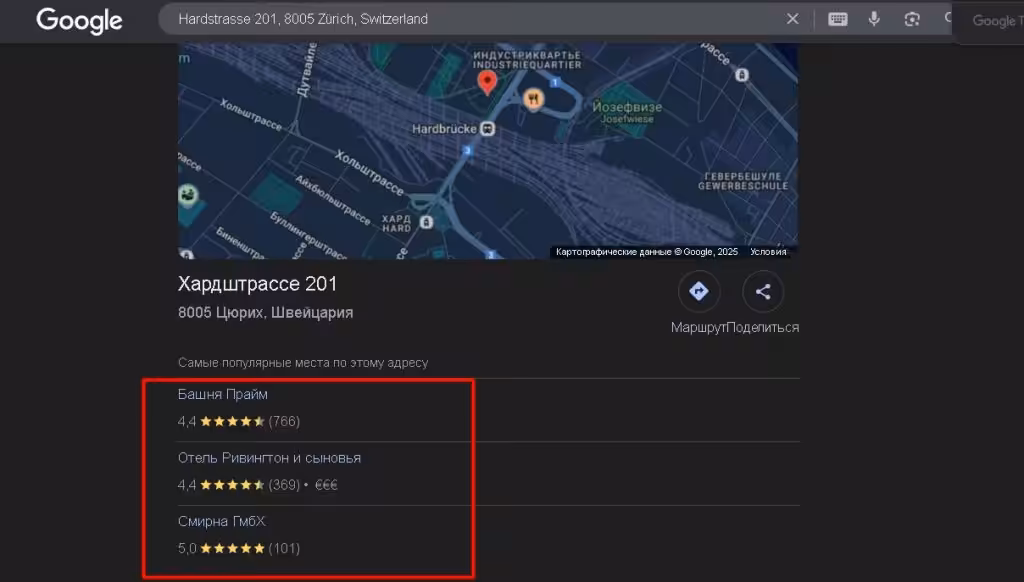1024x582 pixels.
Task: Click the 766 reviews count for Башня Прайм
Action: tap(284, 421)
